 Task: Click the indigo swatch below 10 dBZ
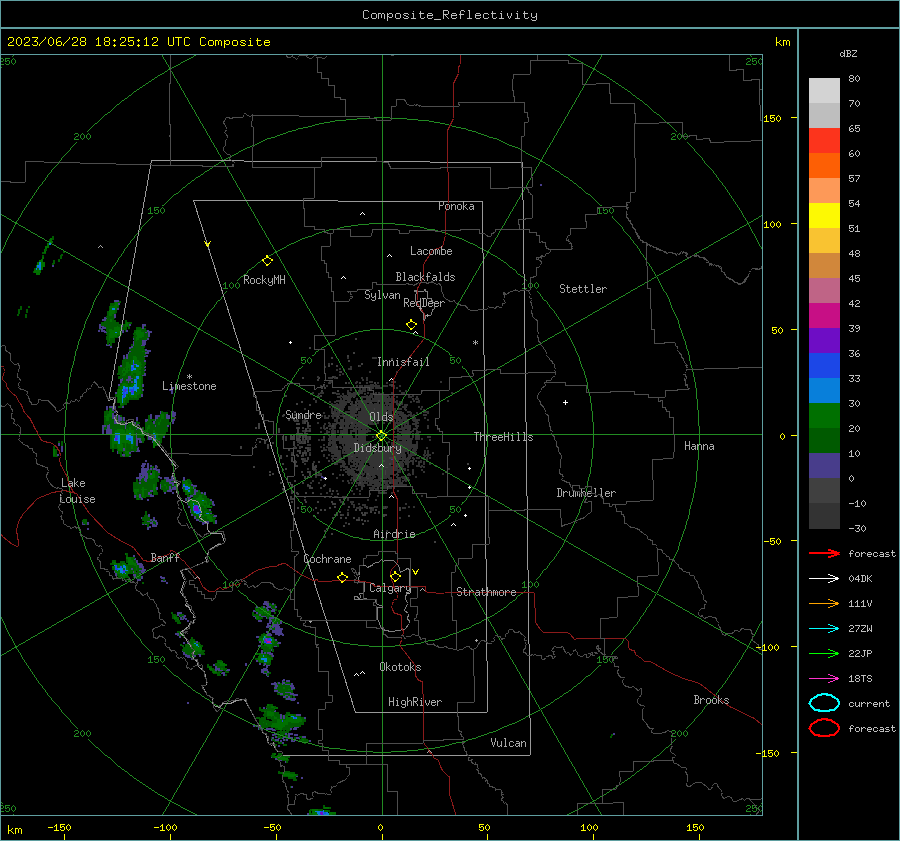click(x=824, y=466)
